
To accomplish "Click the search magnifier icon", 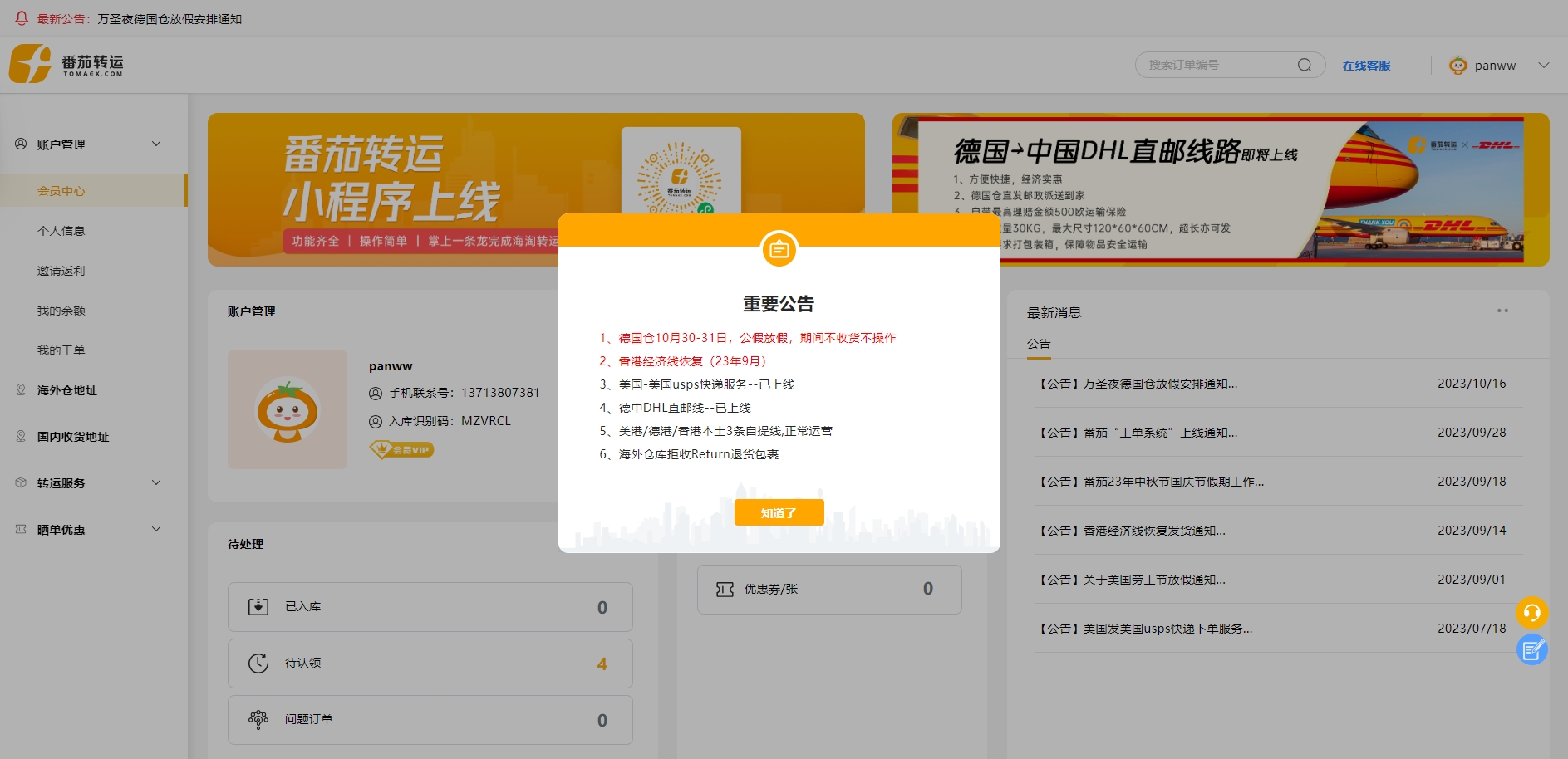I will [x=1305, y=65].
